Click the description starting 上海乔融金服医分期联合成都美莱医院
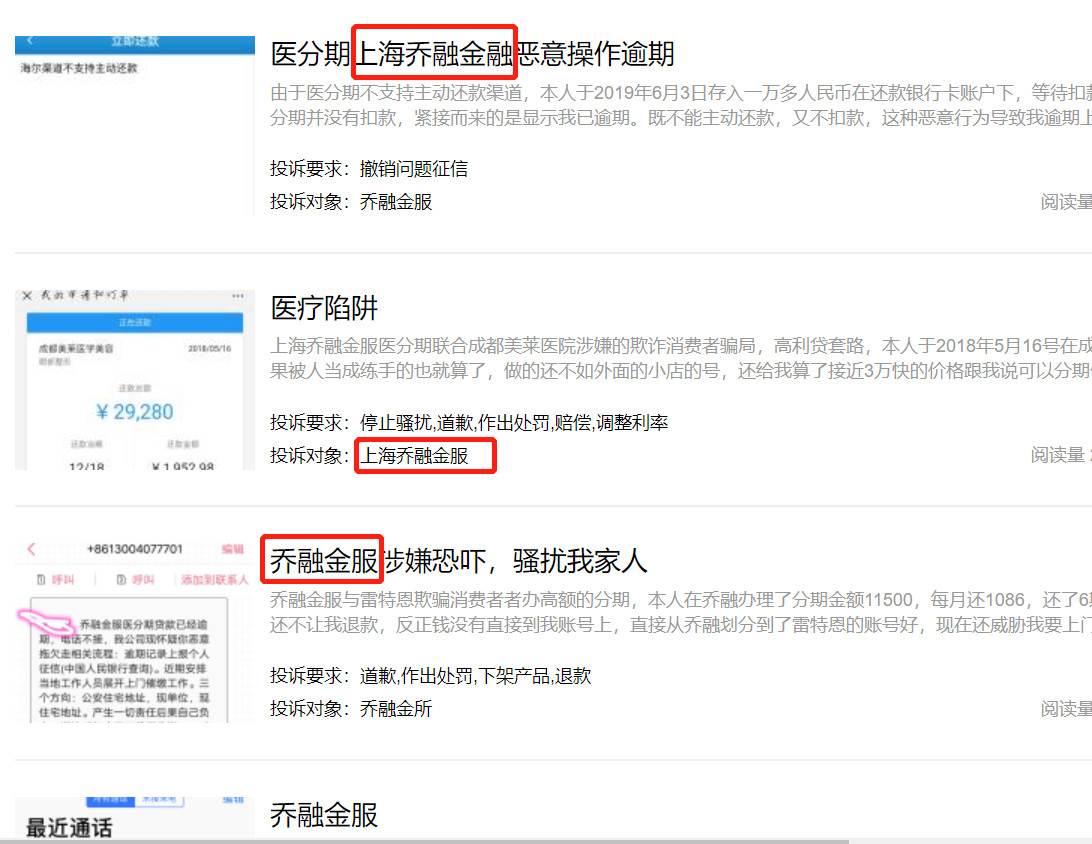The height and width of the screenshot is (844, 1092). click(x=681, y=359)
